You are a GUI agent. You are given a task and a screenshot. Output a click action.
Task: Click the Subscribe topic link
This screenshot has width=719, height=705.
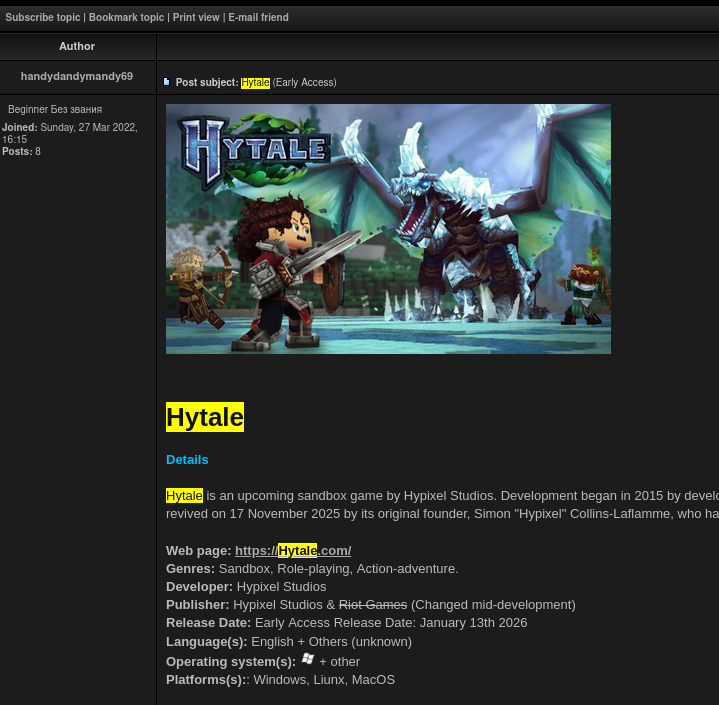pyautogui.click(x=43, y=17)
